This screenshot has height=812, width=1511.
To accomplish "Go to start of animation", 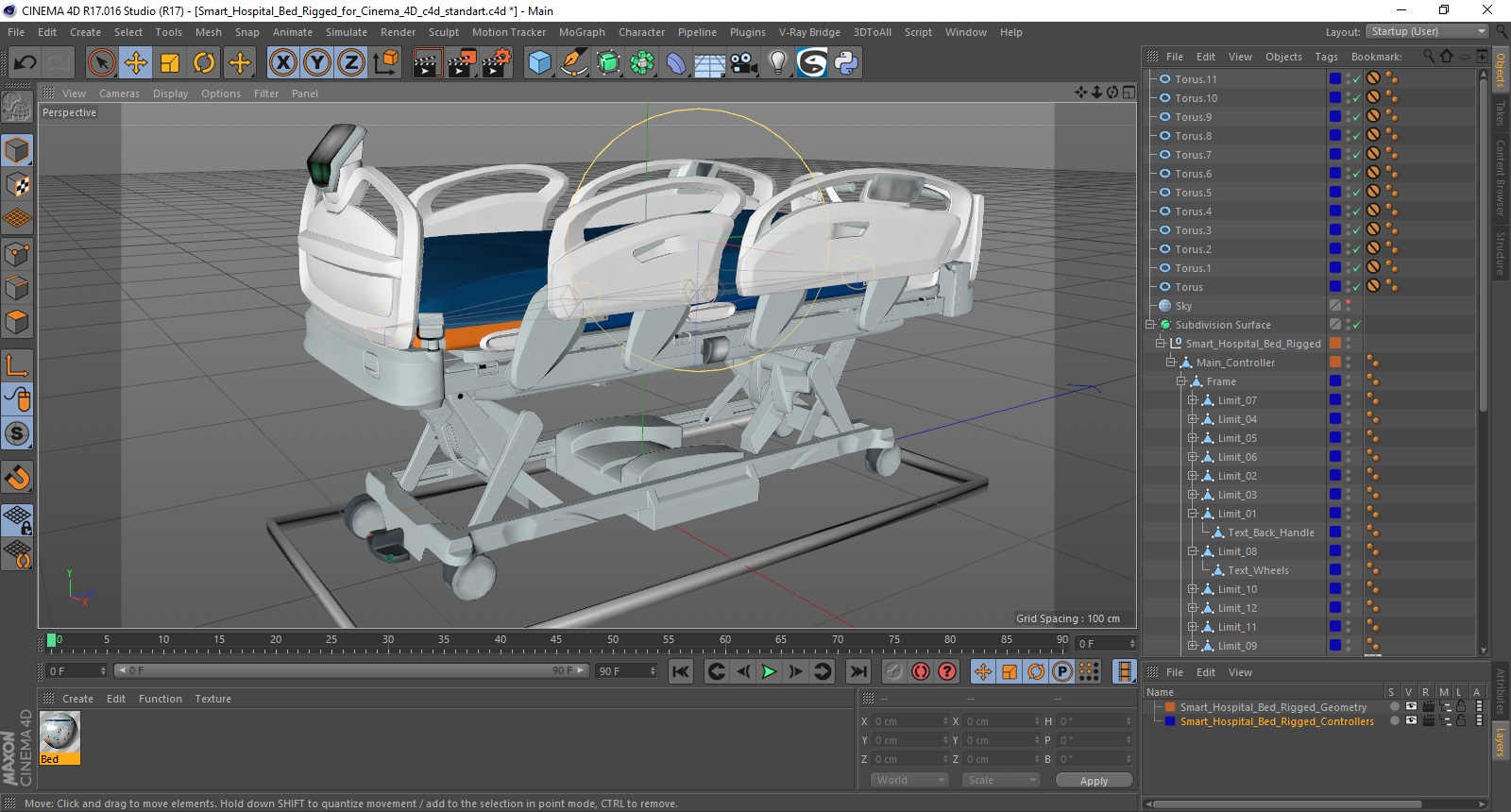I will pyautogui.click(x=680, y=671).
